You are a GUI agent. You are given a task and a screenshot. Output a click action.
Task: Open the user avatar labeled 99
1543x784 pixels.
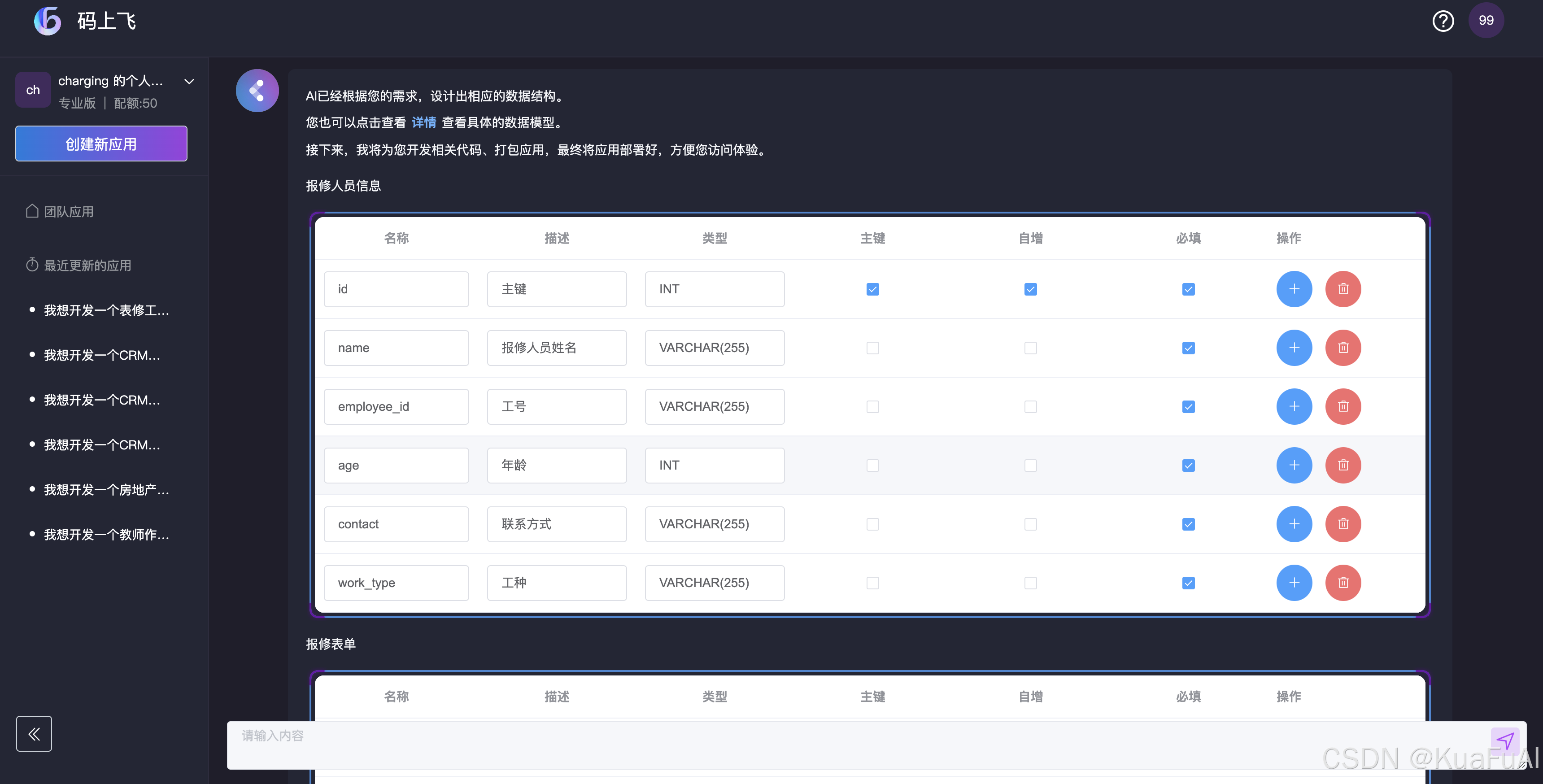1486,20
